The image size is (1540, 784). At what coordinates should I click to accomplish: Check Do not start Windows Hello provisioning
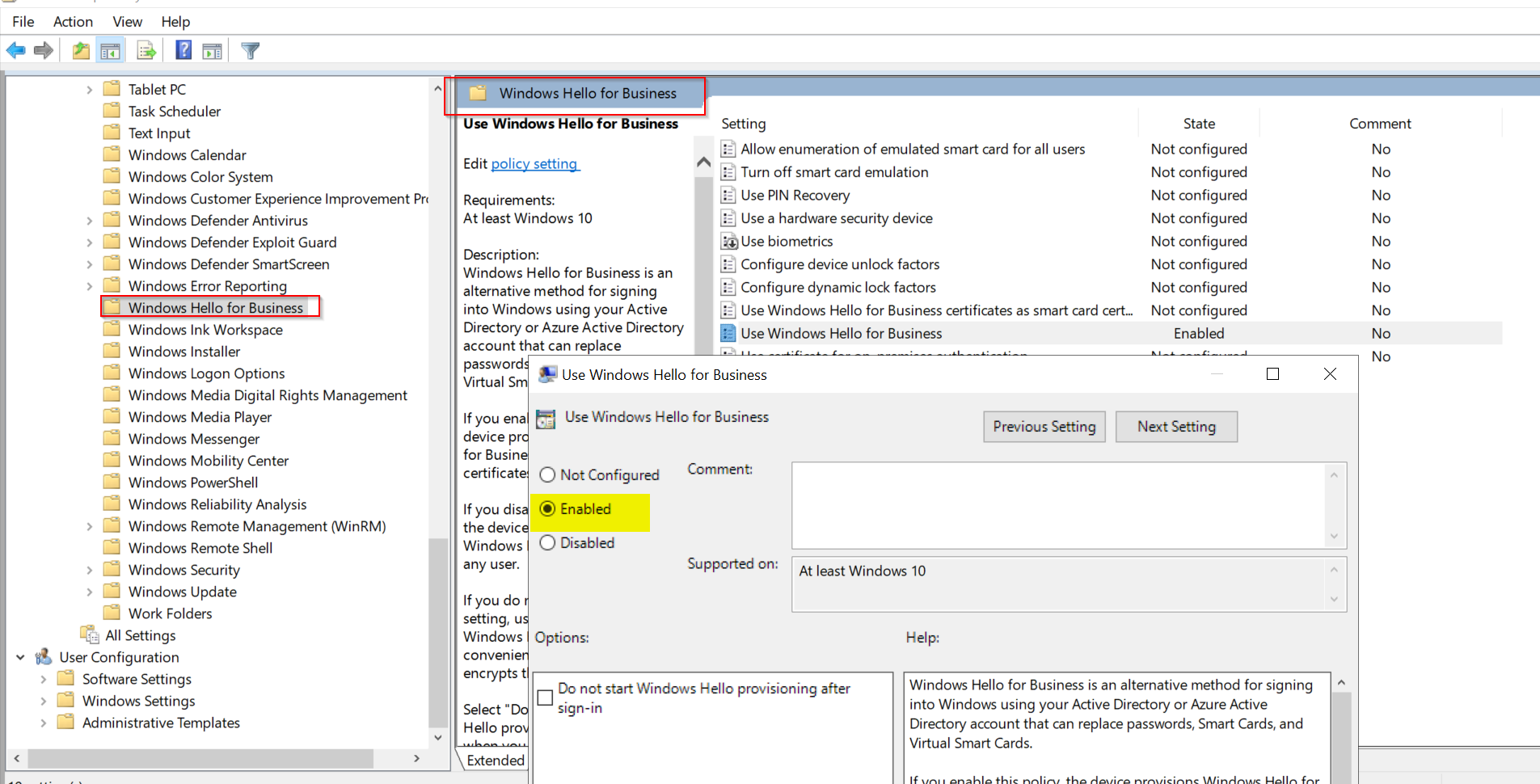546,698
